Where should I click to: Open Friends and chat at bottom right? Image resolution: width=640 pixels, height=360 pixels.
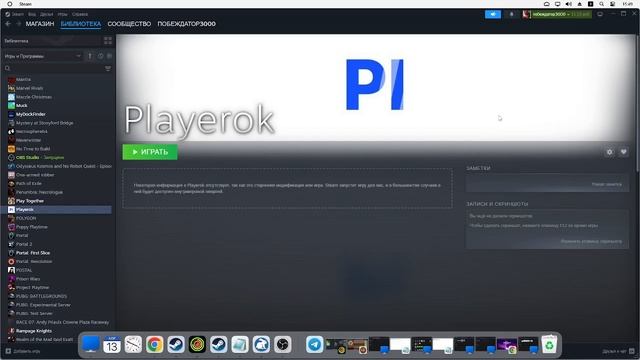click(x=618, y=351)
